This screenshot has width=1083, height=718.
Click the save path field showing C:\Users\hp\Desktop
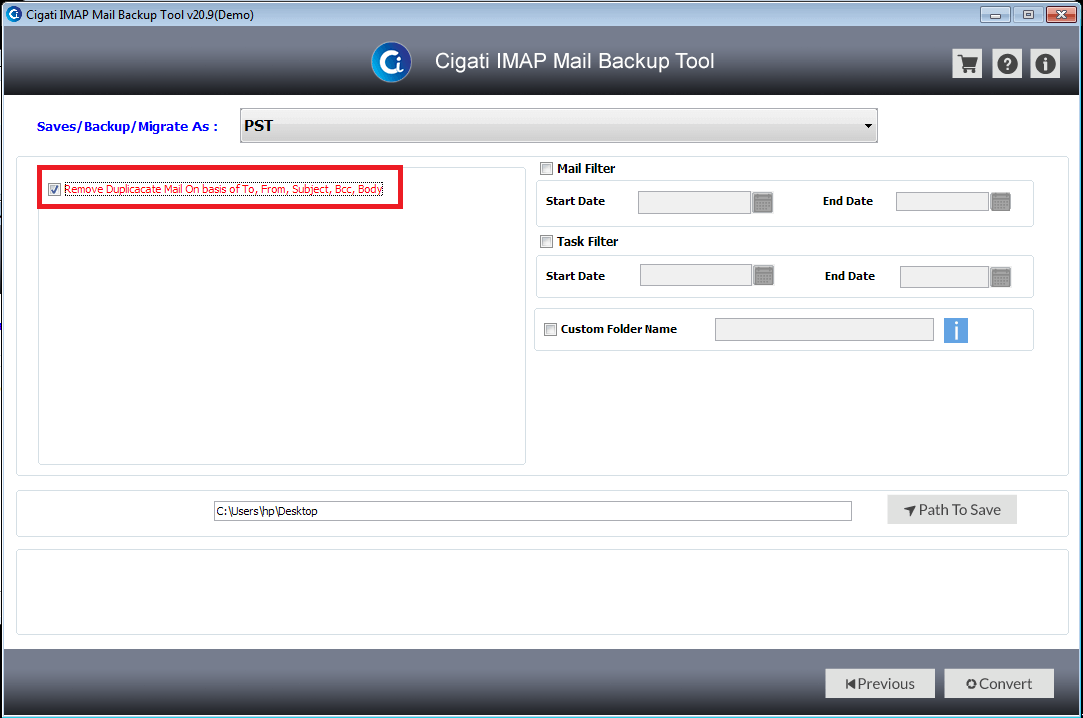tap(533, 511)
